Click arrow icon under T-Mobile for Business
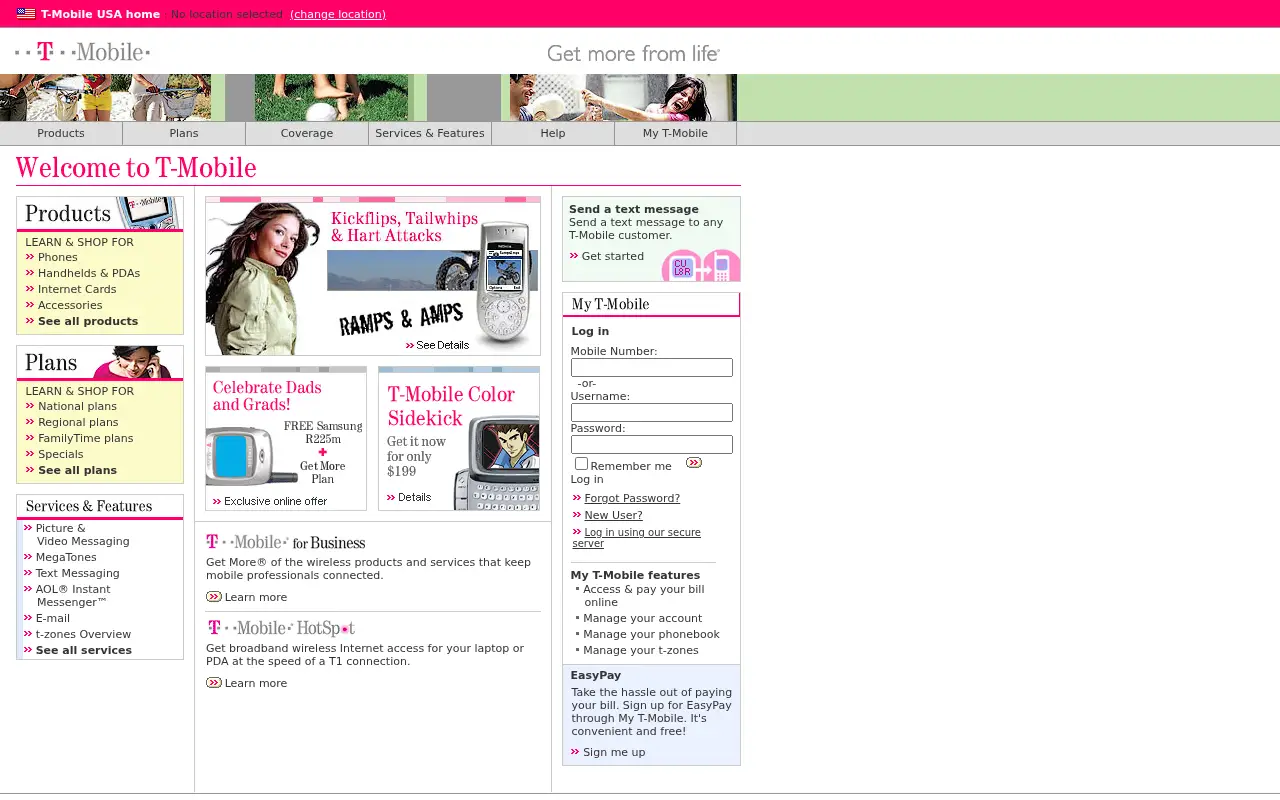The image size is (1280, 800). point(214,597)
